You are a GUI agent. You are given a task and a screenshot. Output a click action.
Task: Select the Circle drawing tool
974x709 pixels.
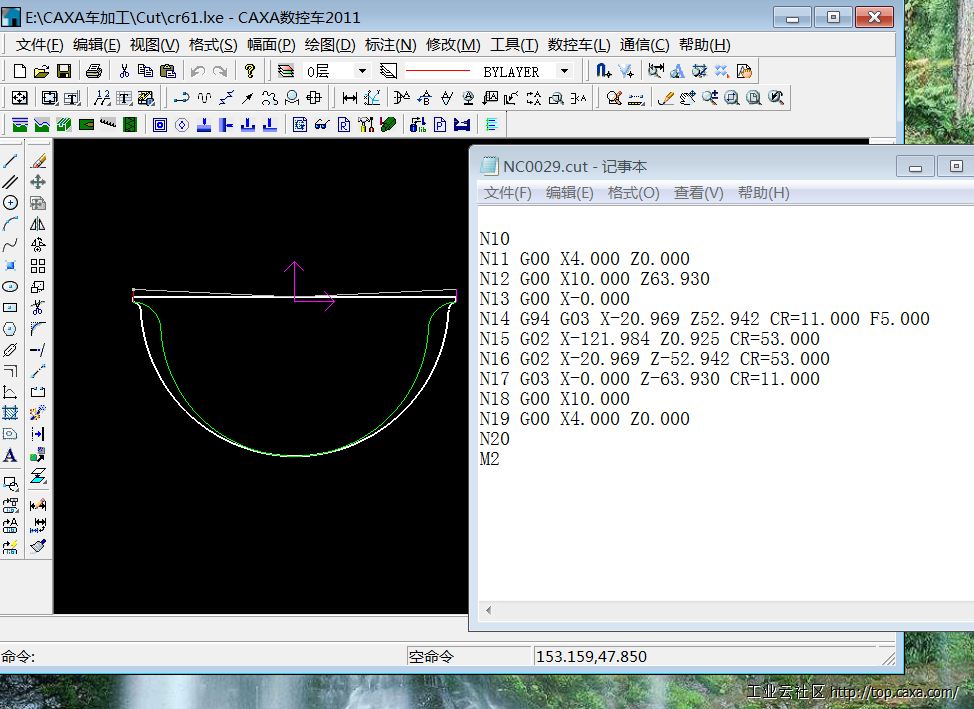(x=11, y=203)
